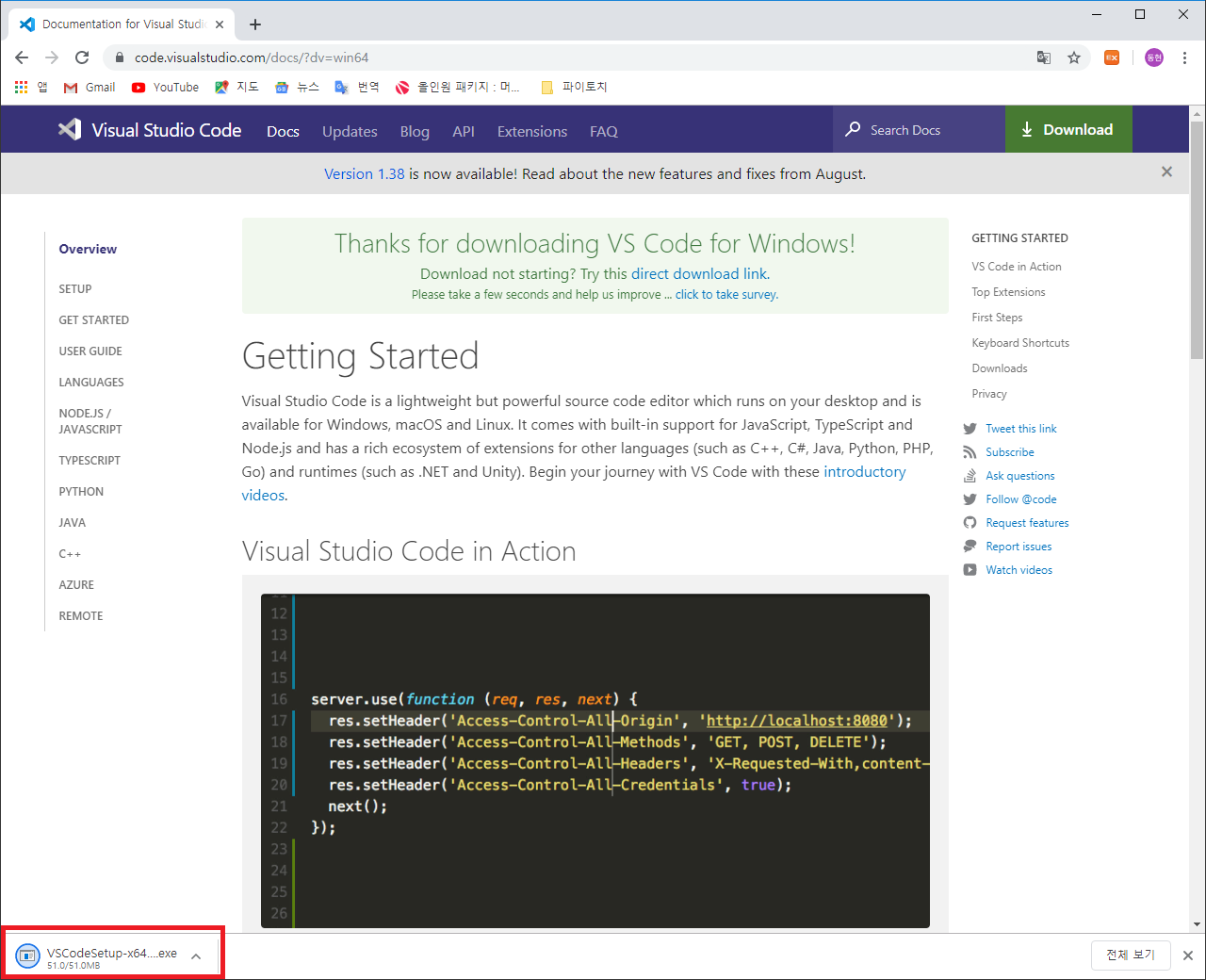Viewport: 1206px width, 980px height.
Task: Expand AZURE section in the sidebar
Action: [x=76, y=585]
